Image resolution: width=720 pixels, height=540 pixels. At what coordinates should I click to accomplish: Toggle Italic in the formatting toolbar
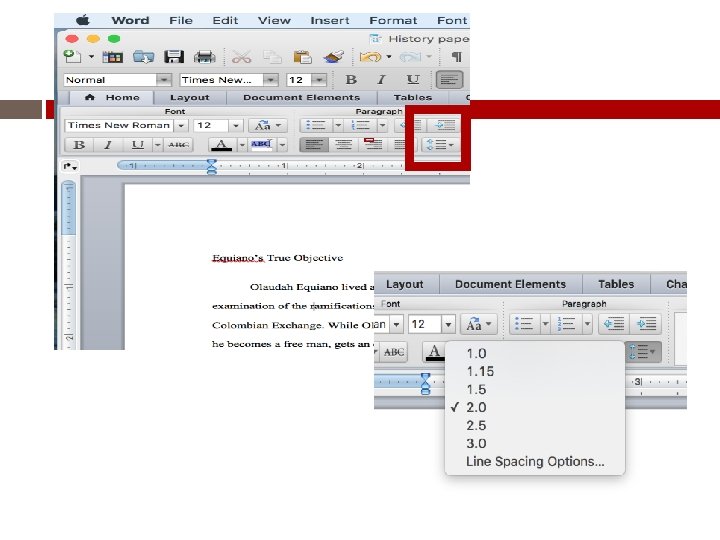pos(381,80)
